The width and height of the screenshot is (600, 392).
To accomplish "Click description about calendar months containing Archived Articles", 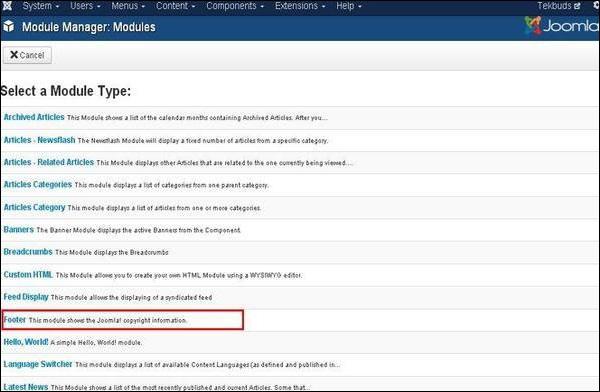I will click(x=197, y=118).
